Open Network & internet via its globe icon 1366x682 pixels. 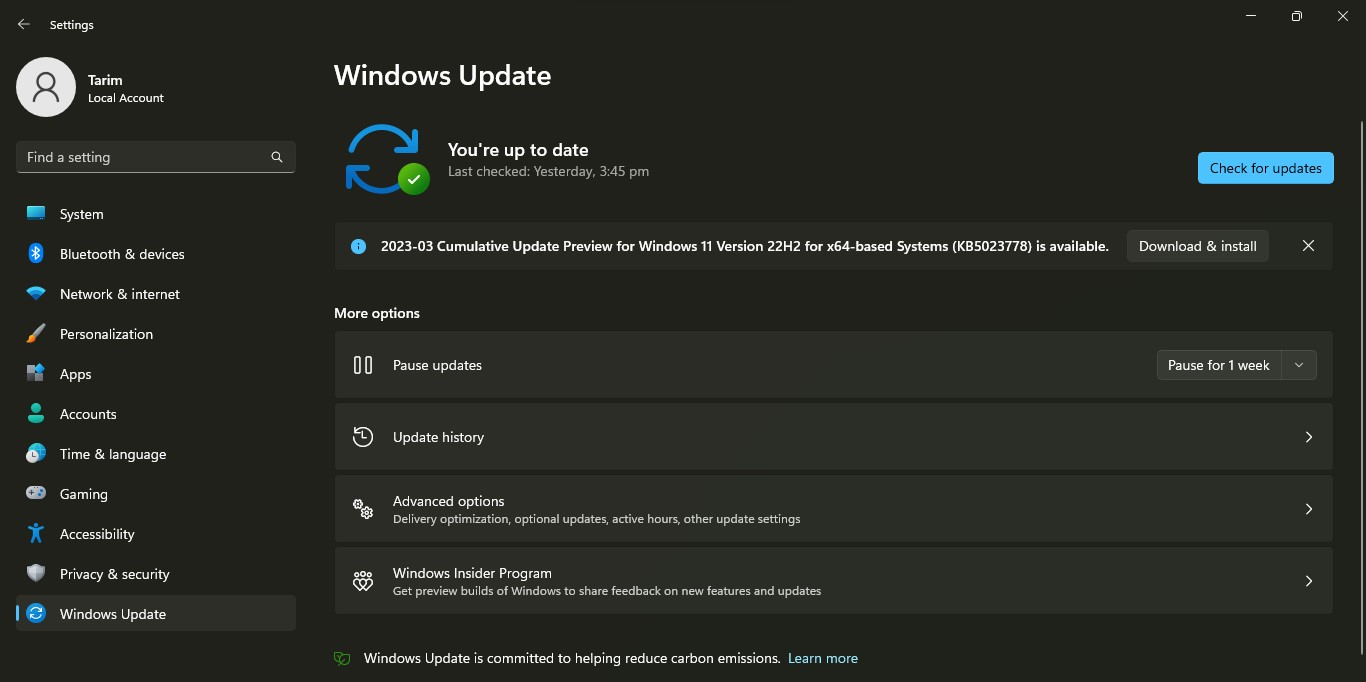[x=36, y=294]
